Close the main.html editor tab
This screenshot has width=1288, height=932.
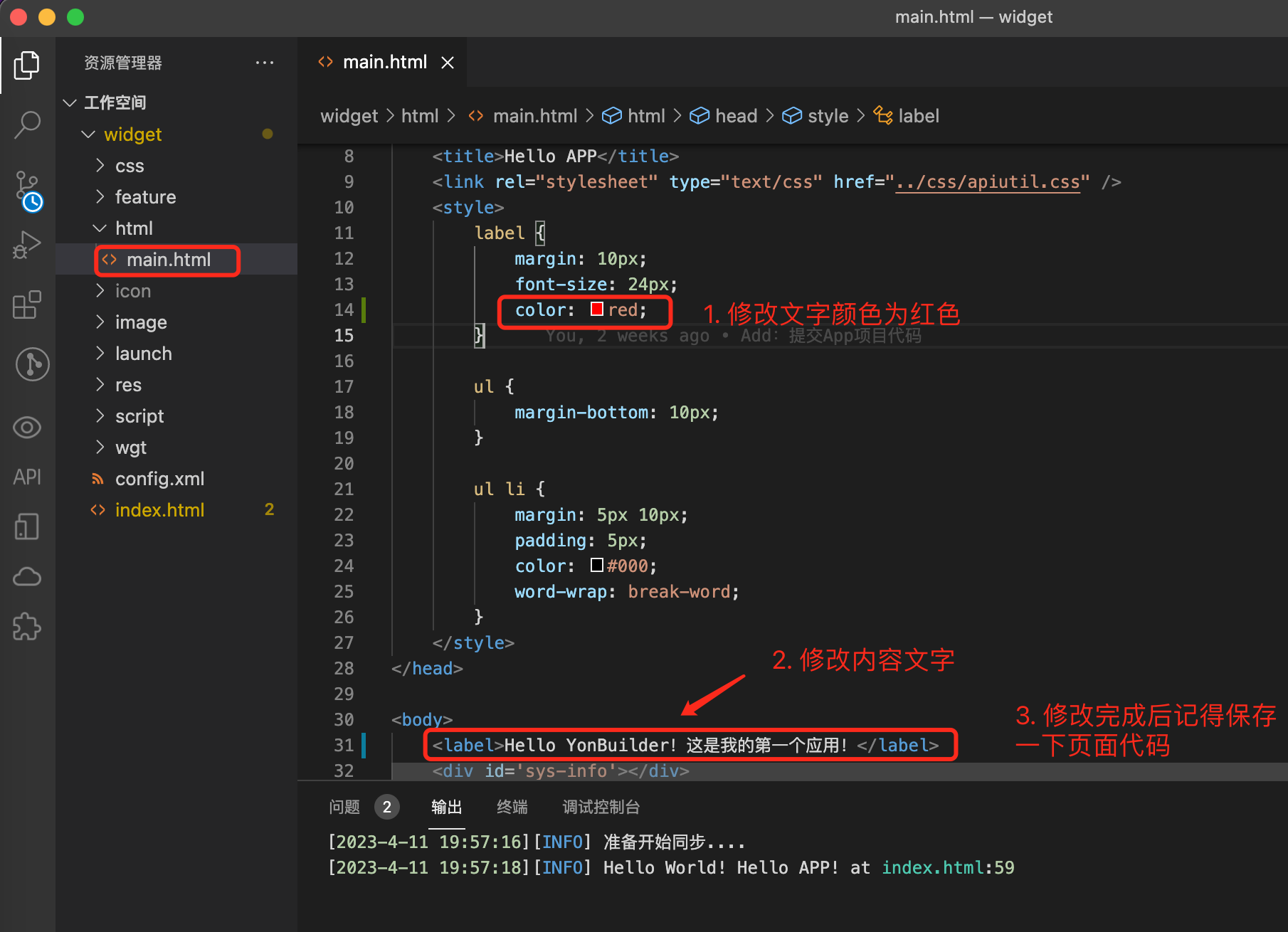(x=448, y=63)
